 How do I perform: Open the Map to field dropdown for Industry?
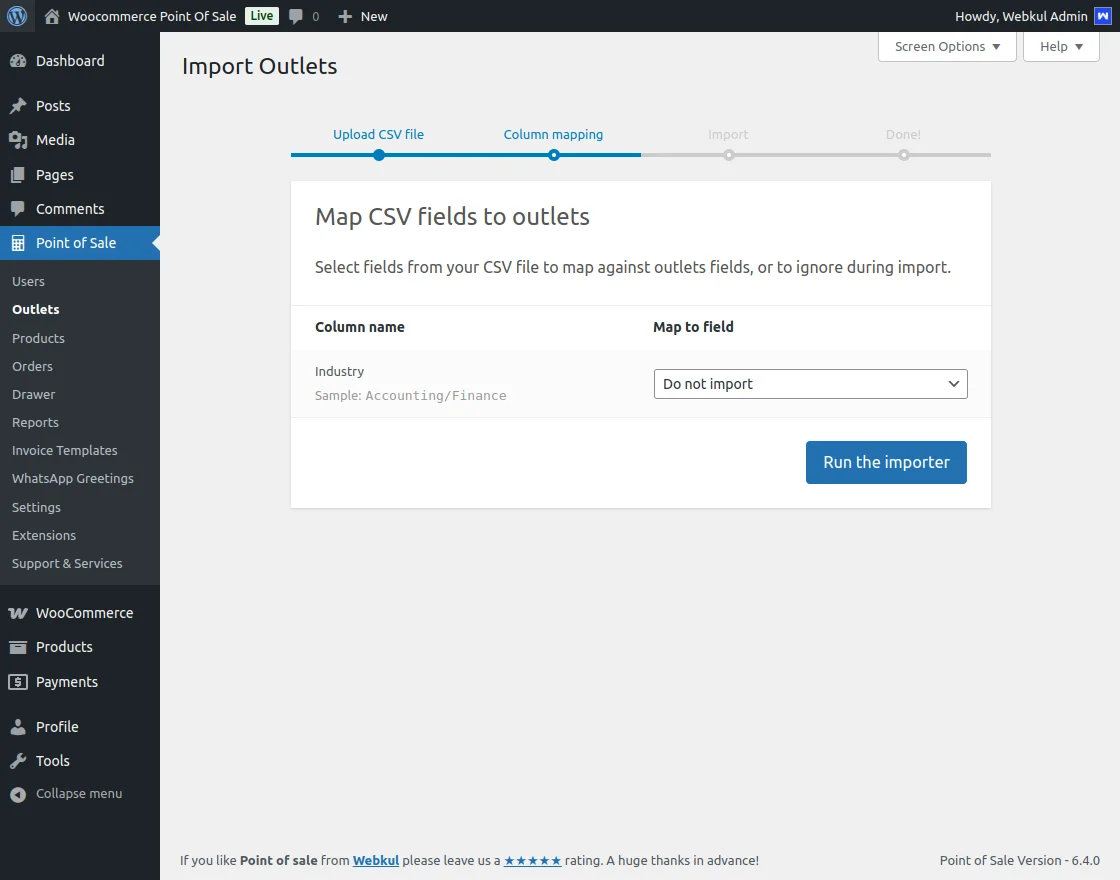pos(810,384)
